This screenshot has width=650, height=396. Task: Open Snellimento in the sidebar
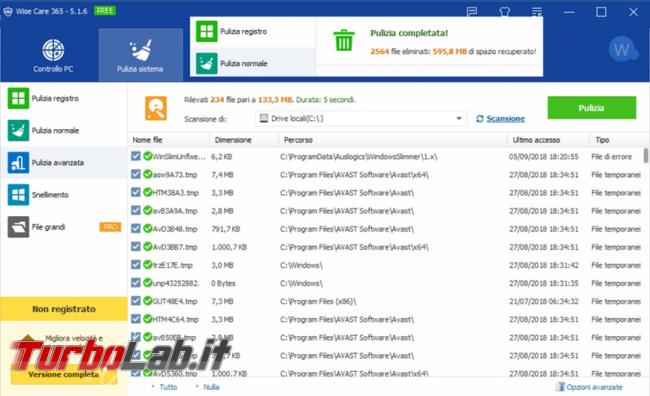click(64, 194)
